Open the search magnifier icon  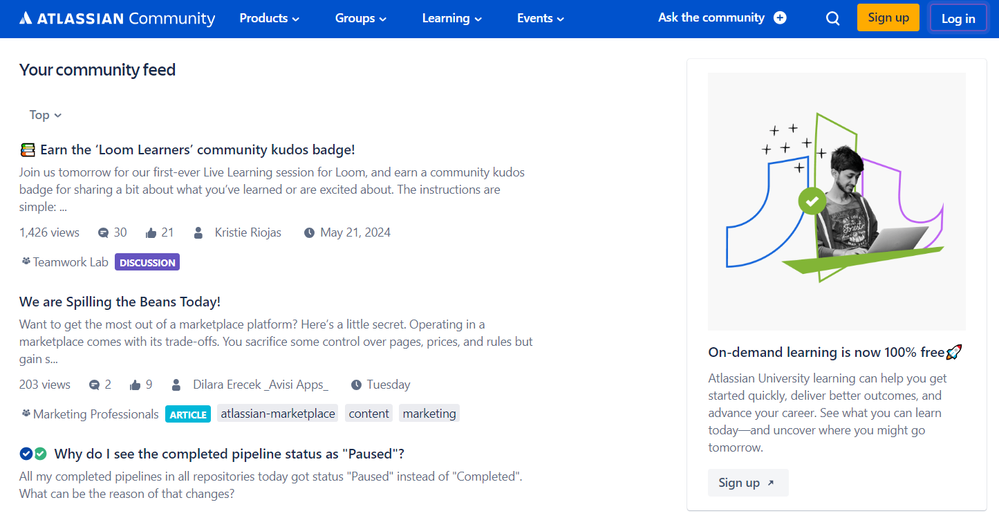point(833,18)
